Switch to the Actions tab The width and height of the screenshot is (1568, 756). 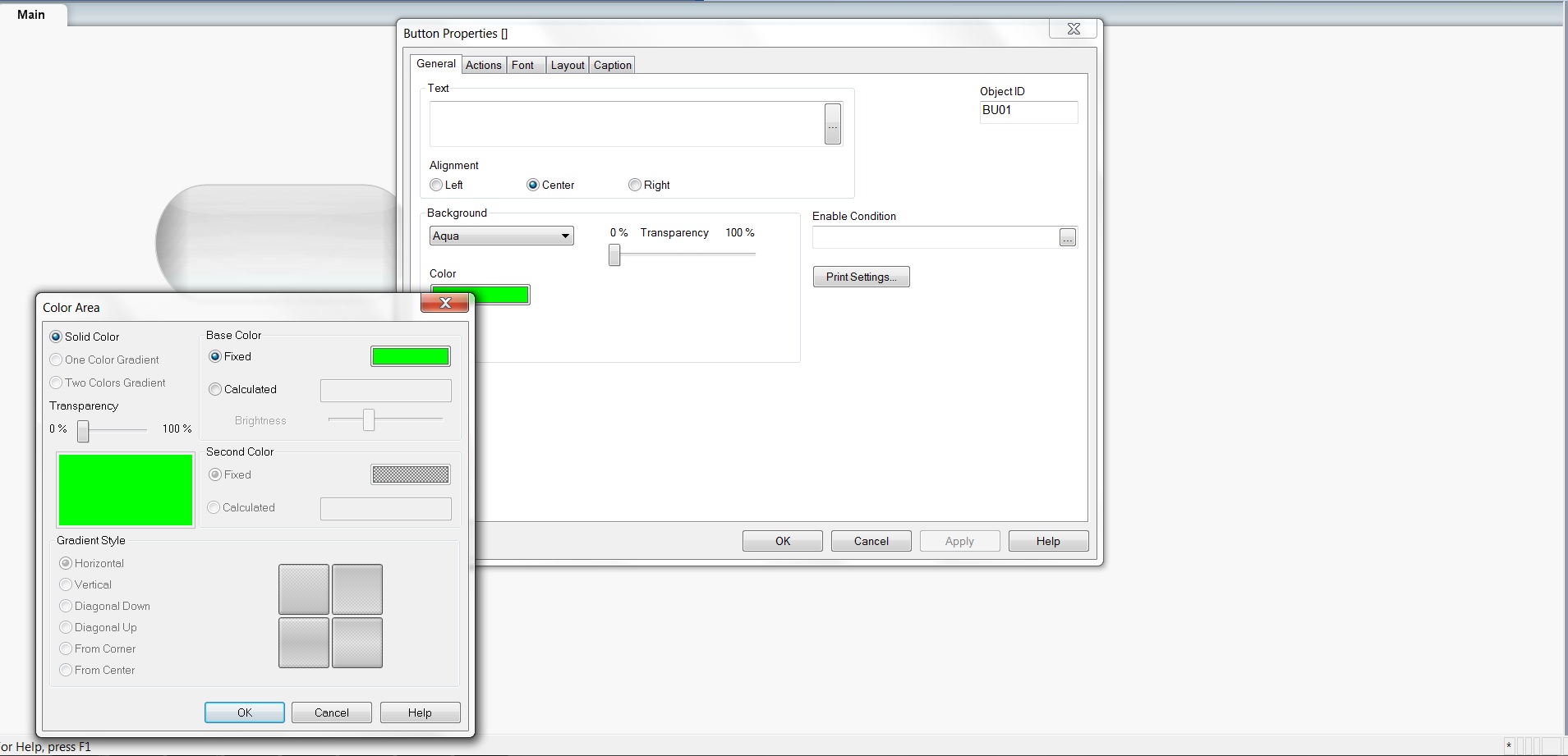click(x=483, y=65)
